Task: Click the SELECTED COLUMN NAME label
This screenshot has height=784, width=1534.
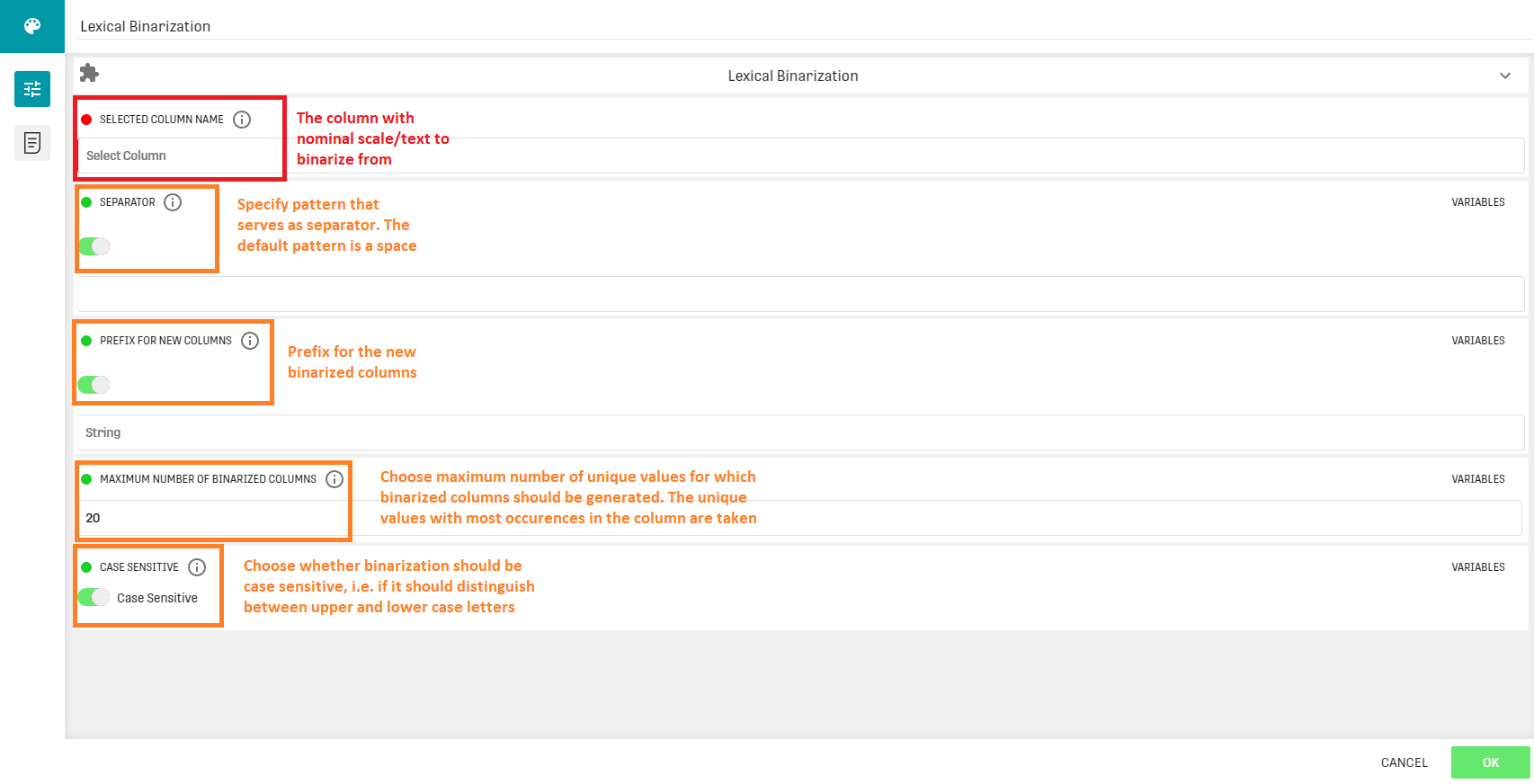Action: (x=162, y=120)
